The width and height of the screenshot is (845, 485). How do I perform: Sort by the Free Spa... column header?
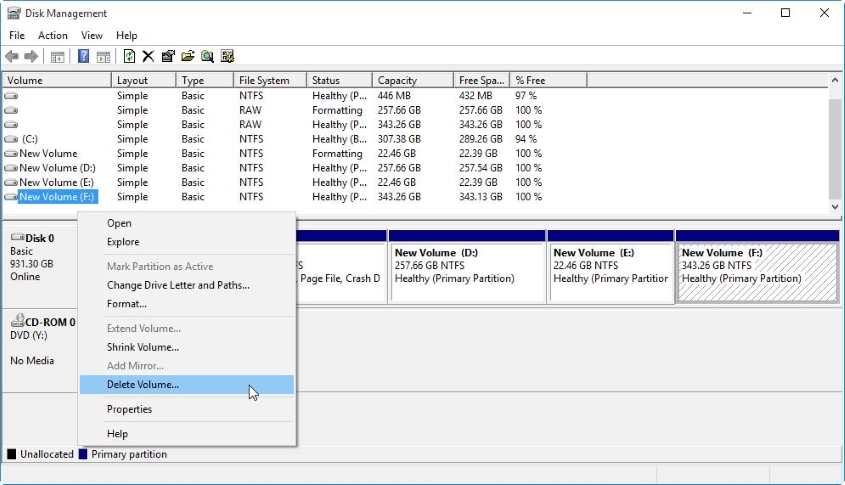tap(482, 80)
